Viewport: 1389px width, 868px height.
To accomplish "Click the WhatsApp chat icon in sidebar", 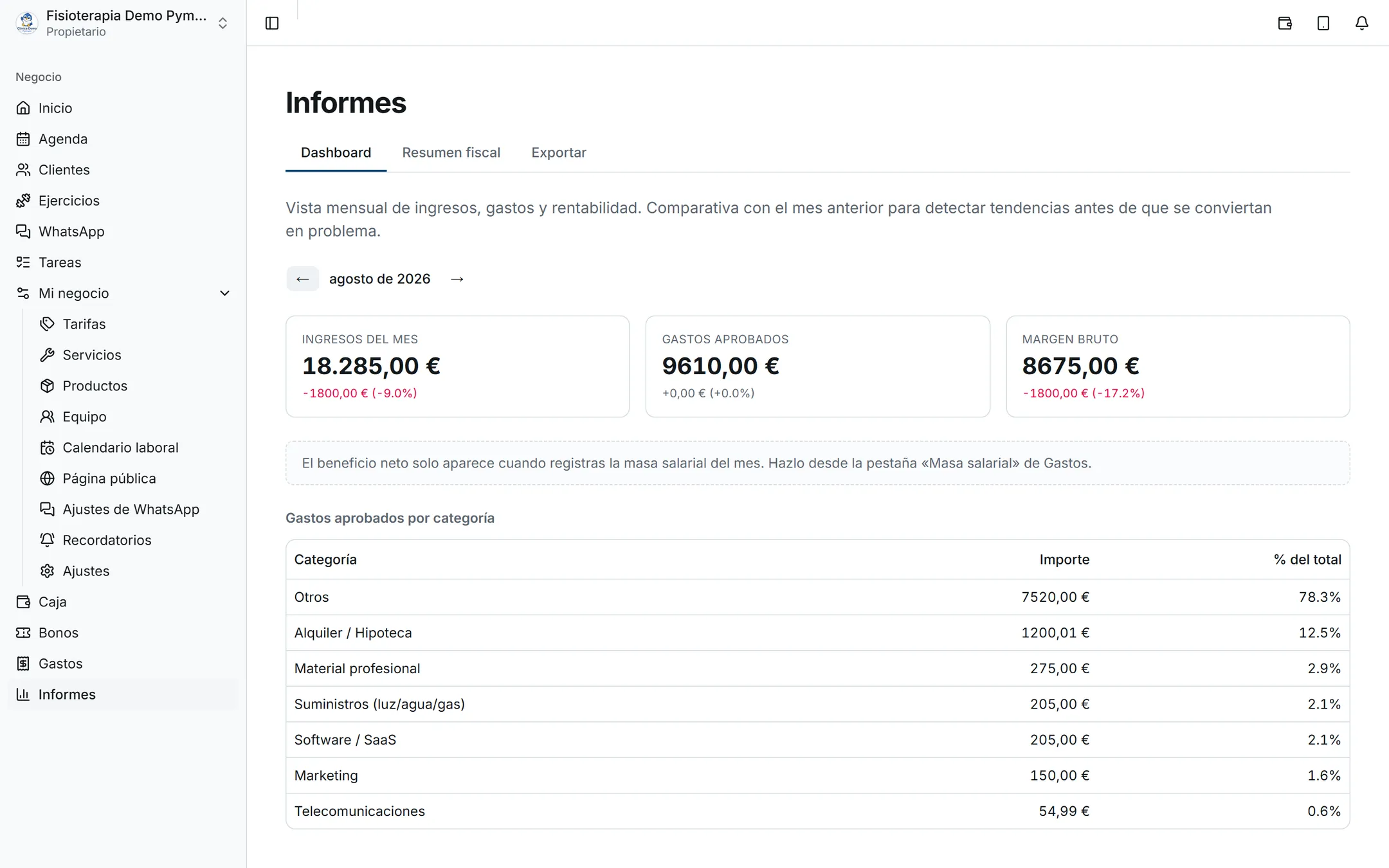I will pos(23,231).
